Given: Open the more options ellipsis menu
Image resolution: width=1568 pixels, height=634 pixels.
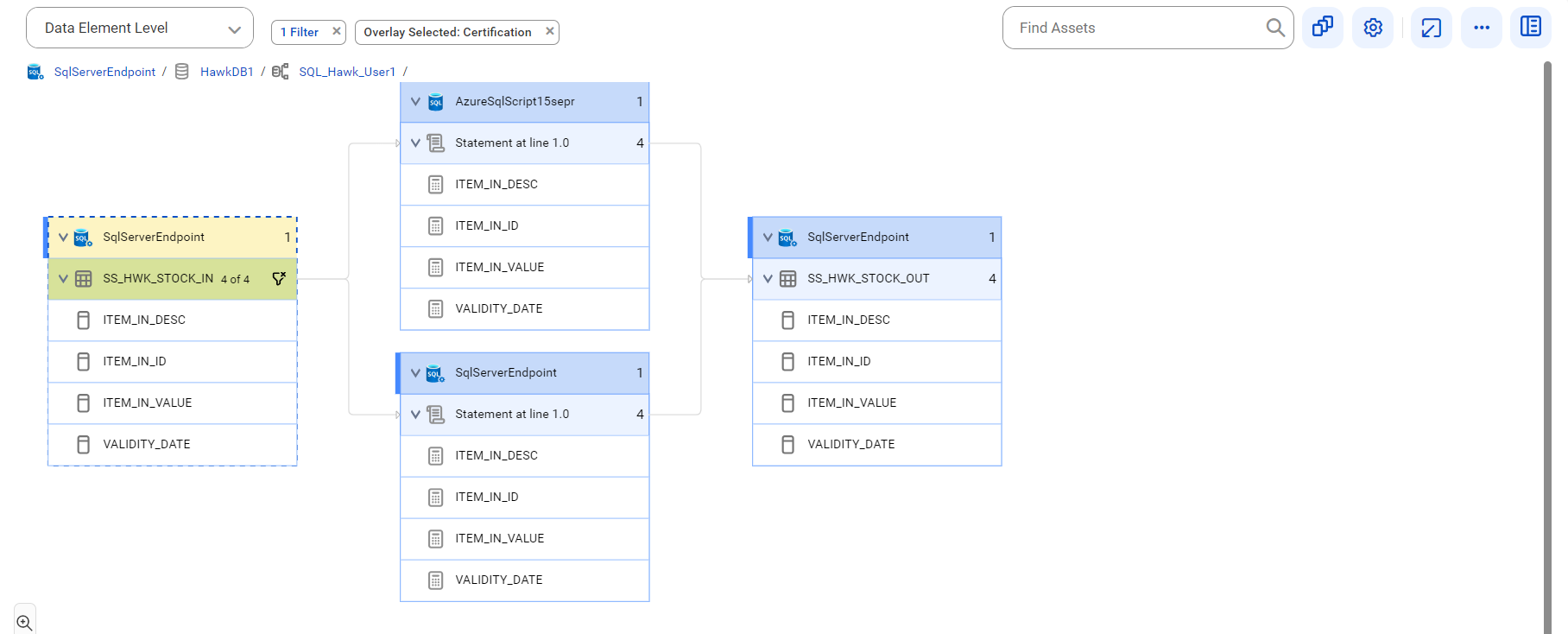Looking at the screenshot, I should [x=1482, y=28].
